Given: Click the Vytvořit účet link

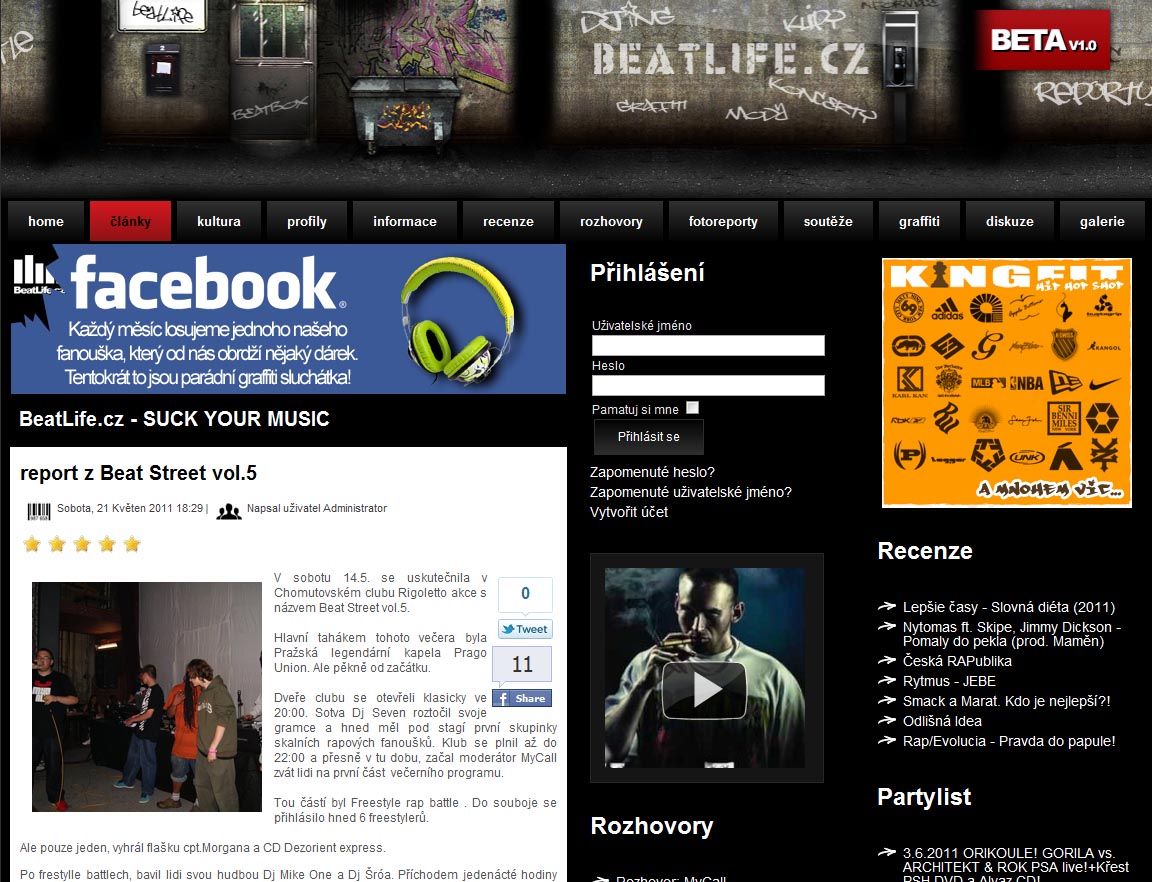Looking at the screenshot, I should 629,512.
